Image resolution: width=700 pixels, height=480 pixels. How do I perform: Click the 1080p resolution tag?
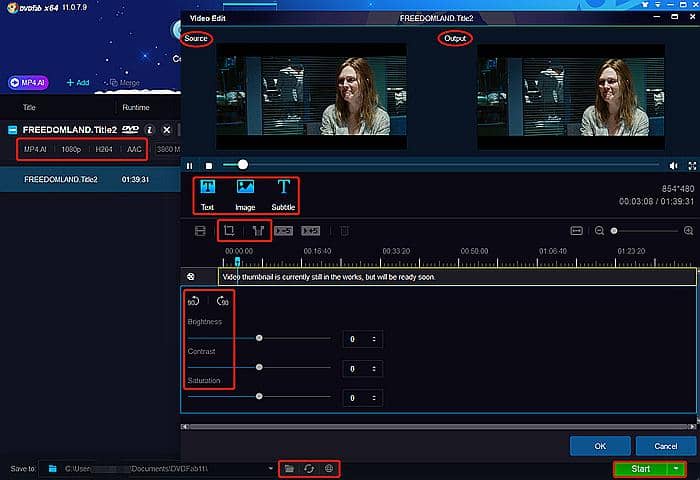click(71, 150)
